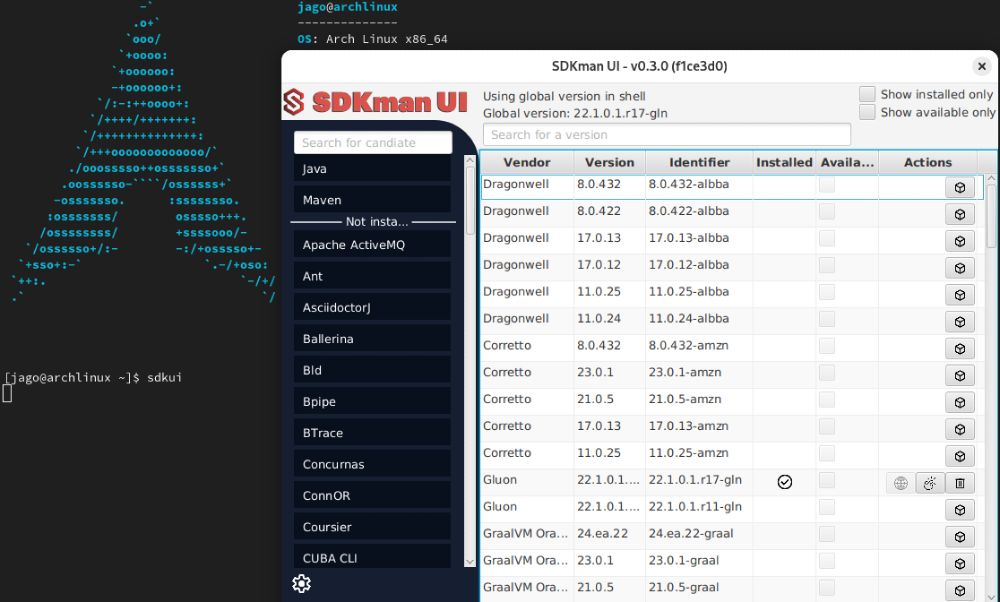1000x602 pixels.
Task: Toggle the Installed checkbox for Dragonwell 8.0.422
Action: (x=825, y=211)
